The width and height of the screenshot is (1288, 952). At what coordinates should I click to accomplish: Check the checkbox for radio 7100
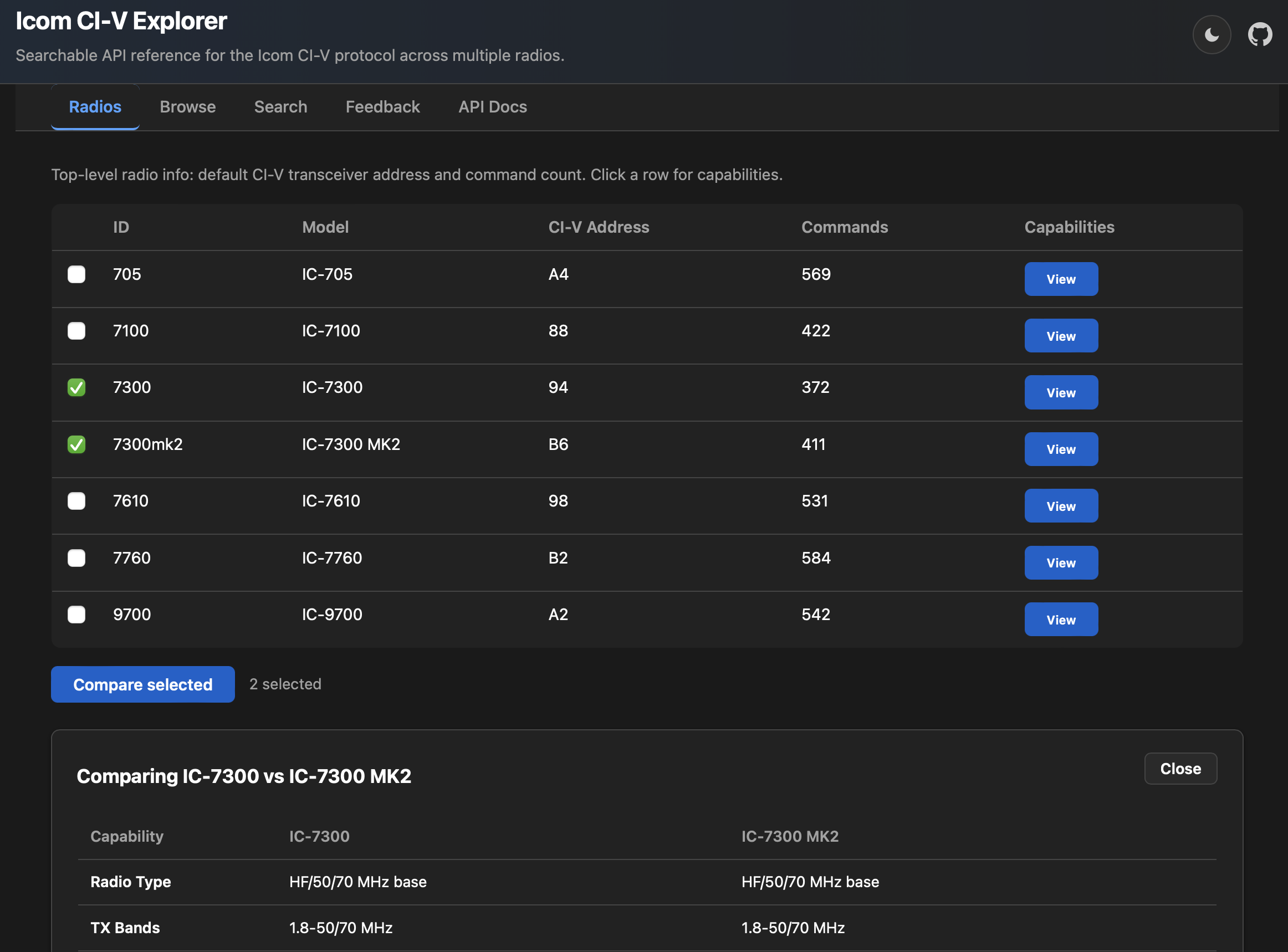[x=76, y=331]
